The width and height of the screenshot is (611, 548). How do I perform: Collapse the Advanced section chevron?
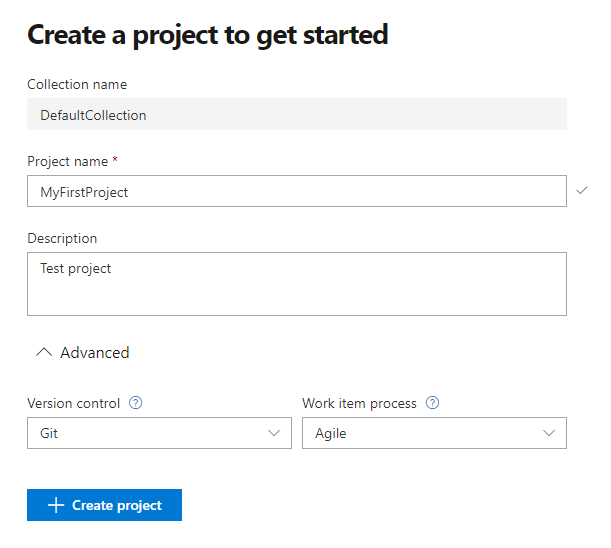coord(43,353)
